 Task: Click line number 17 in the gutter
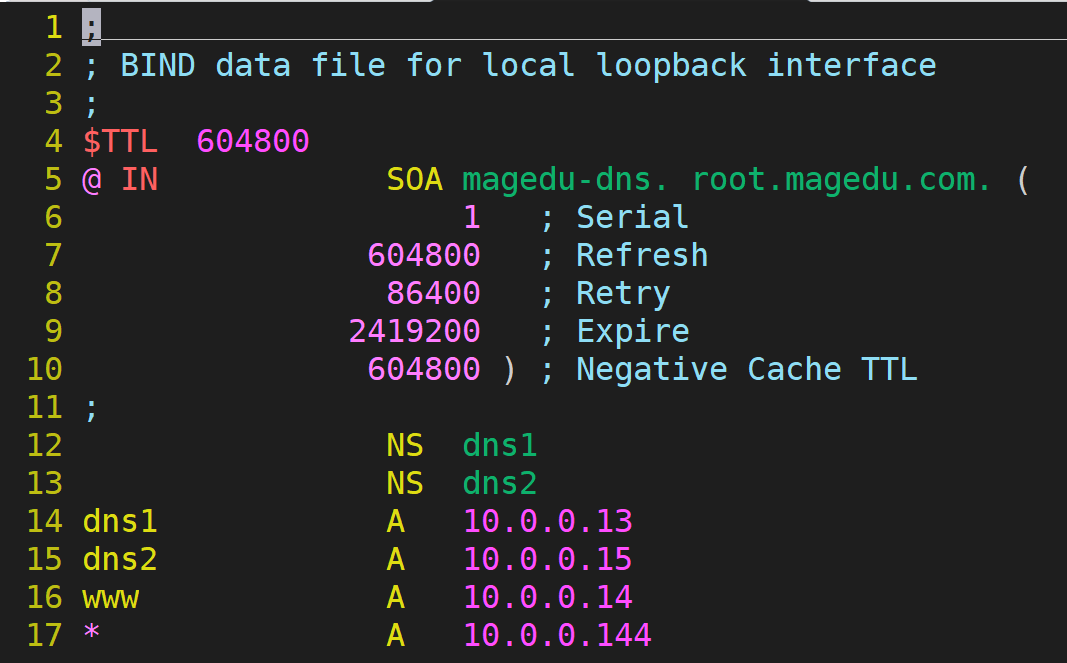[x=44, y=636]
